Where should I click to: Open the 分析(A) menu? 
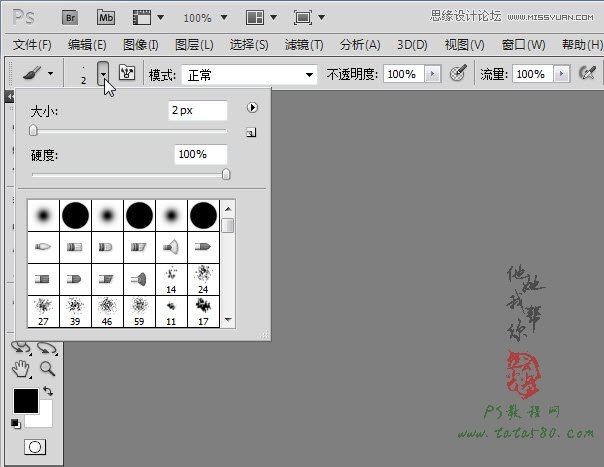(x=360, y=45)
